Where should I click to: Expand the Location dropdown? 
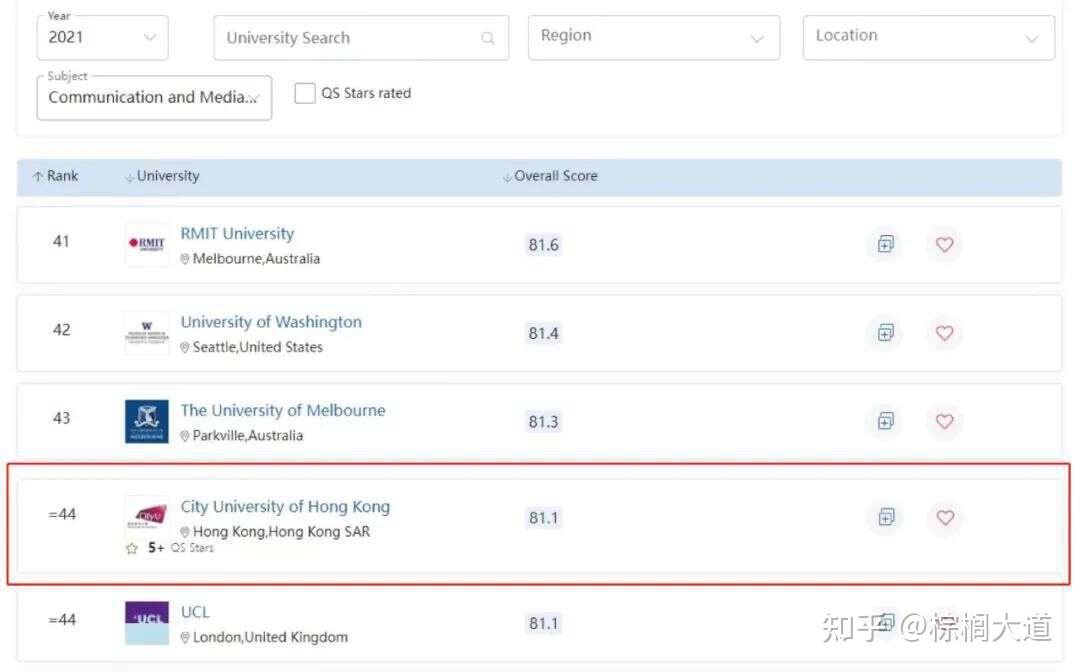[928, 37]
